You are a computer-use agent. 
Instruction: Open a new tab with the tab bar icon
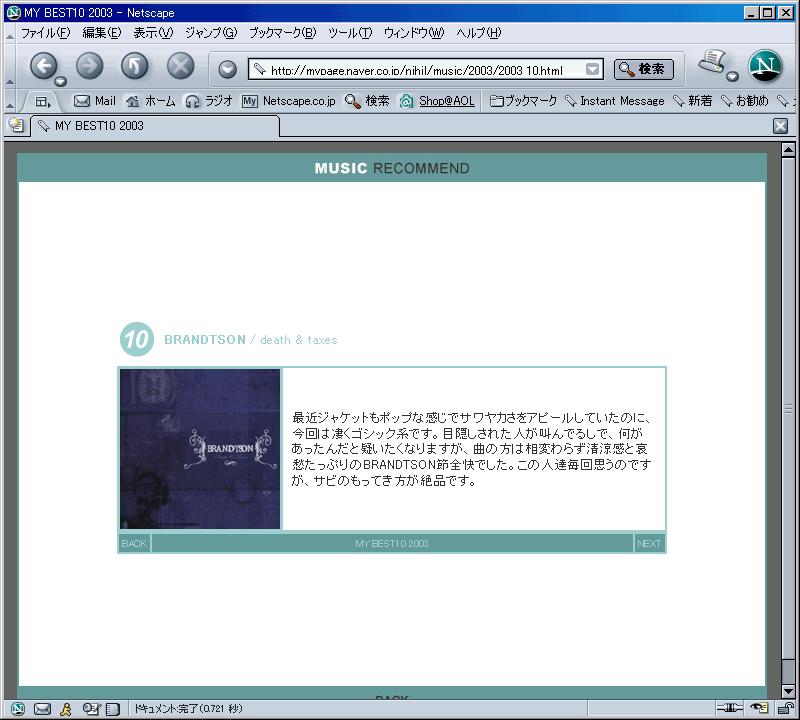coord(16,126)
